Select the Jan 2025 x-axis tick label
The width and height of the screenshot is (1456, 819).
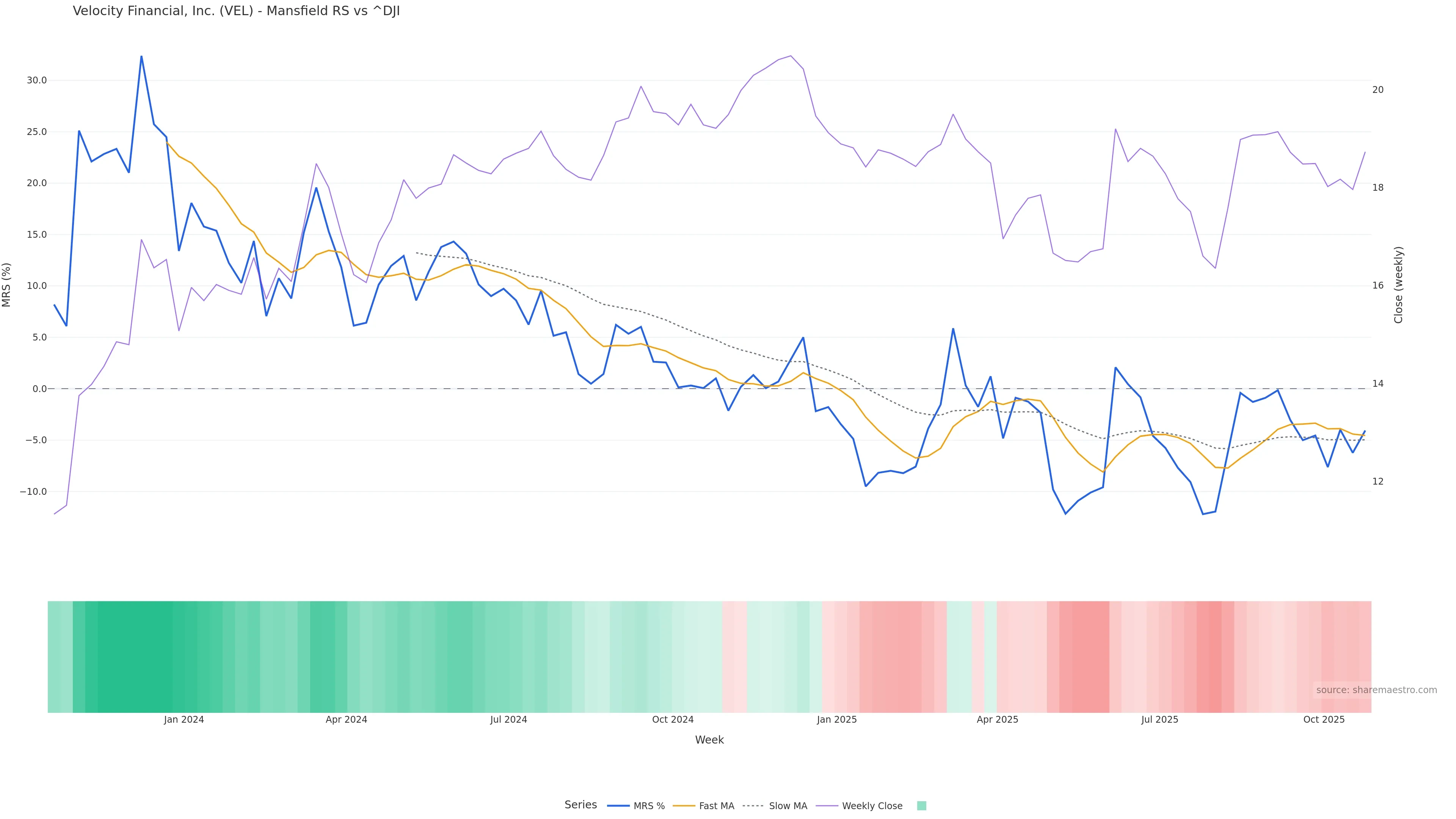click(836, 720)
